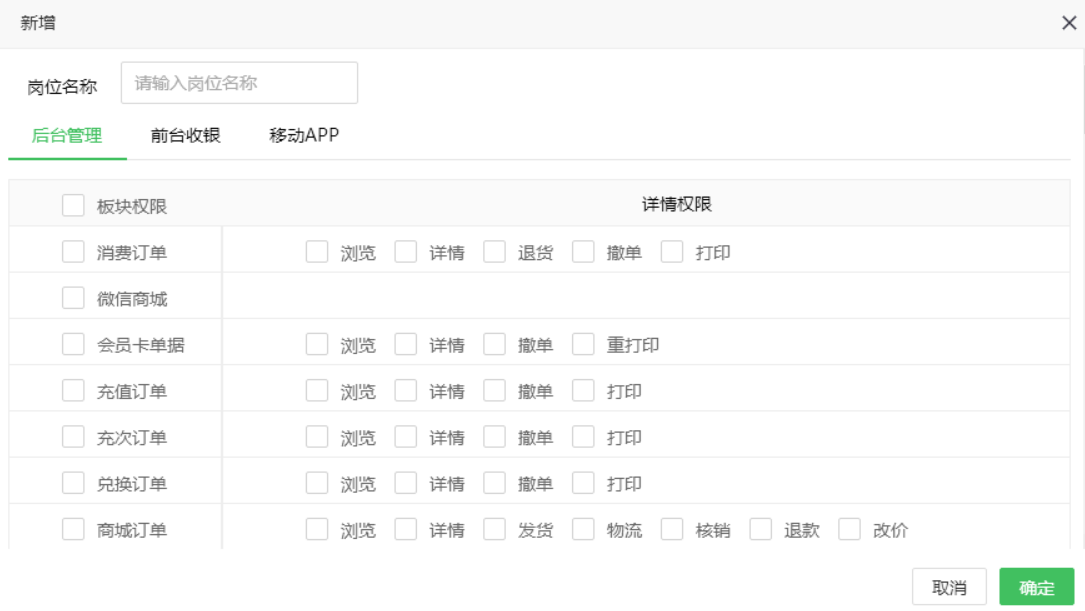The image size is (1085, 611).
Task: Select the 后台管理 tab
Action: point(67,136)
